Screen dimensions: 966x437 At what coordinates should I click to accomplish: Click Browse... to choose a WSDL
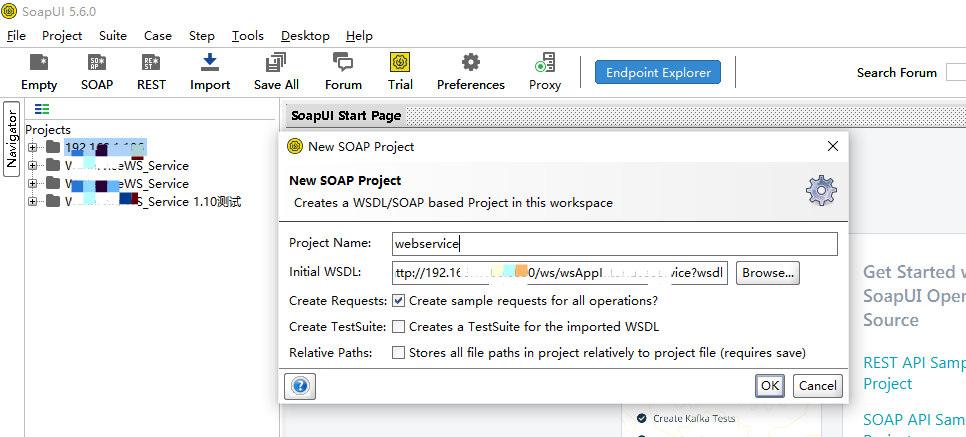point(768,272)
